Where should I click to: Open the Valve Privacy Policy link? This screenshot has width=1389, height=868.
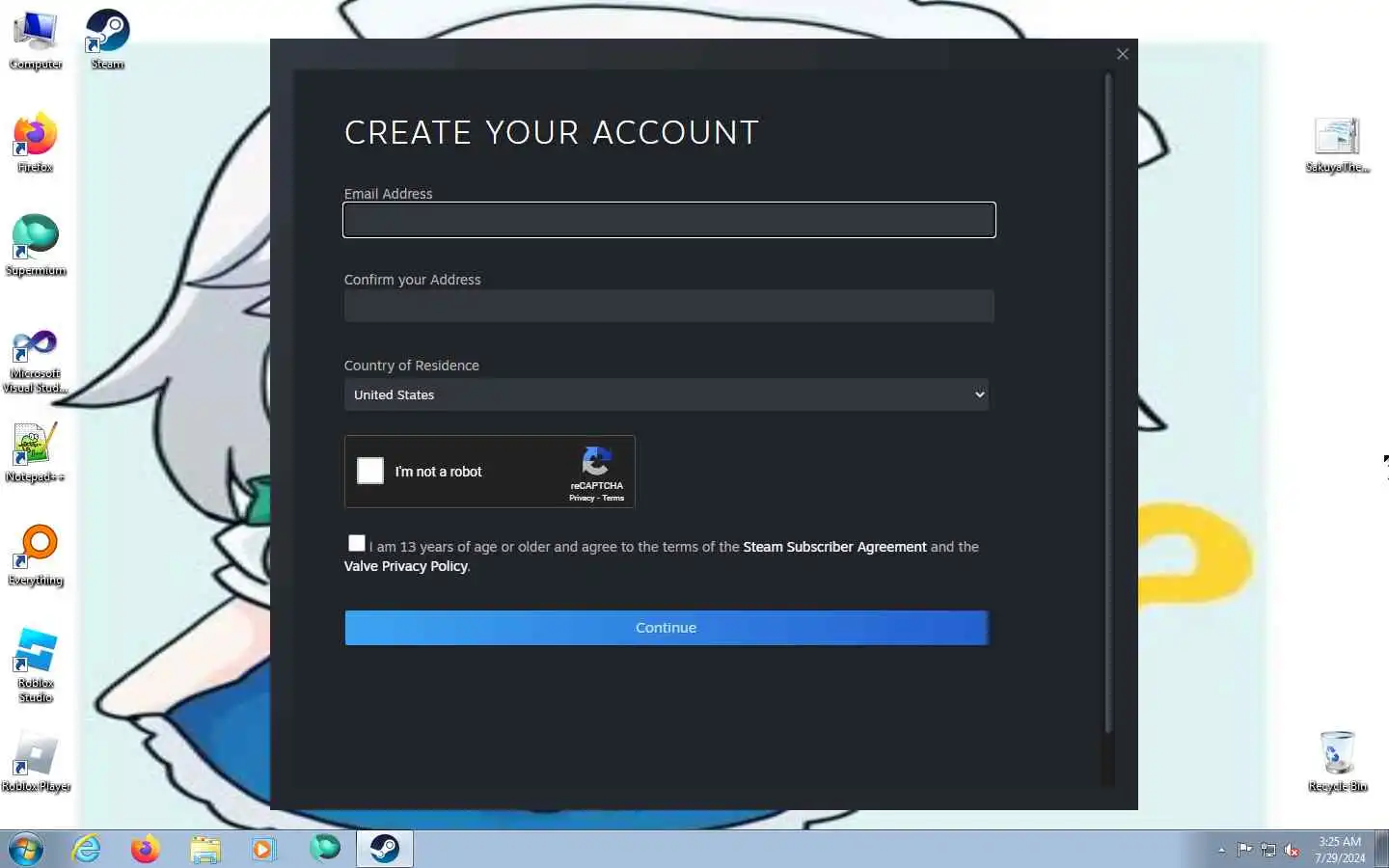click(x=405, y=566)
